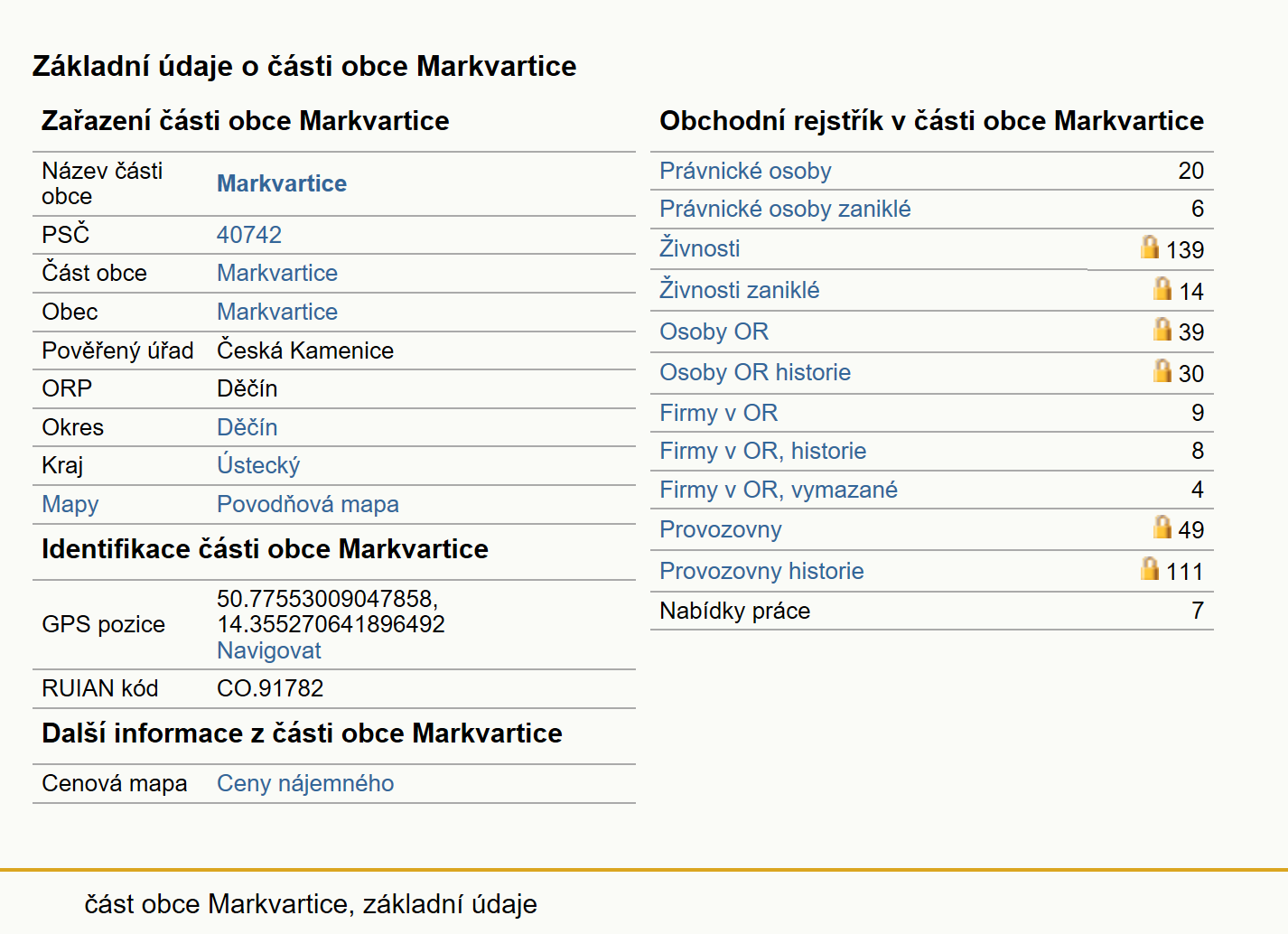Open Právnické osoby zaniklé listing
Screen dimensions: 1288x934
click(785, 209)
